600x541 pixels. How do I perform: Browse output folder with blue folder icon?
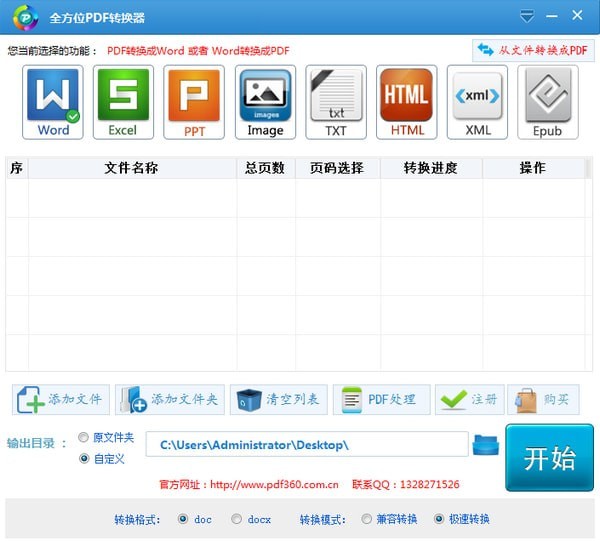click(x=486, y=444)
